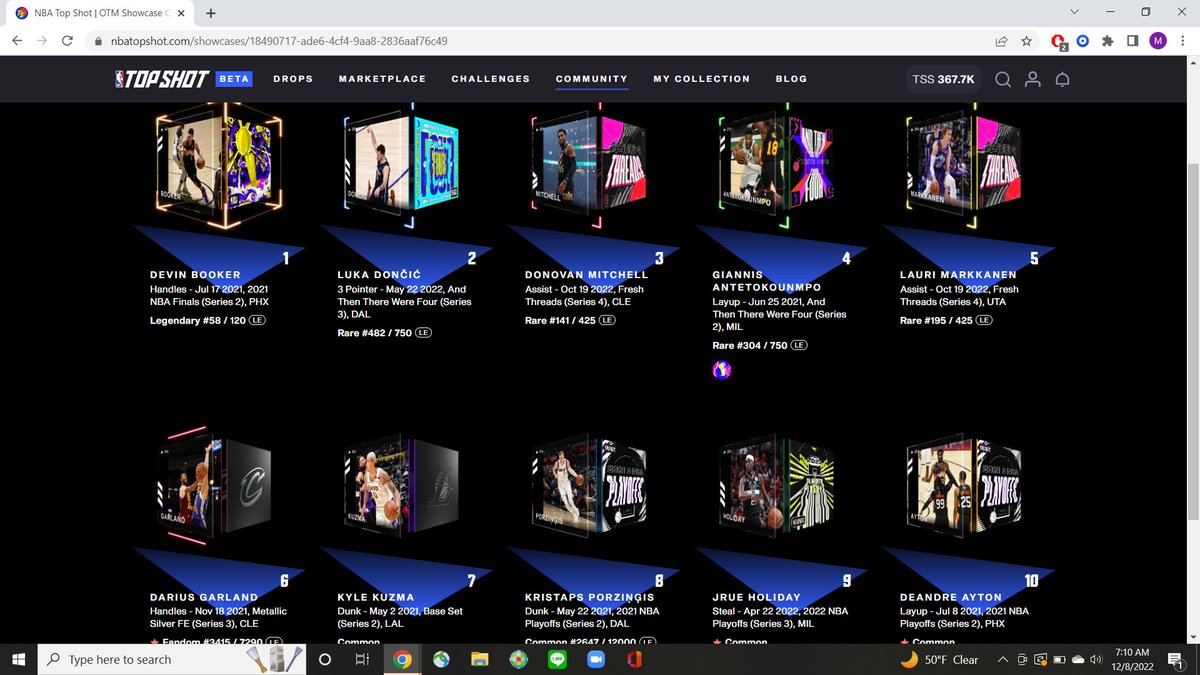The image size is (1200, 675).
Task: Open Giannis Antetokounmpo moment title
Action: 767,281
